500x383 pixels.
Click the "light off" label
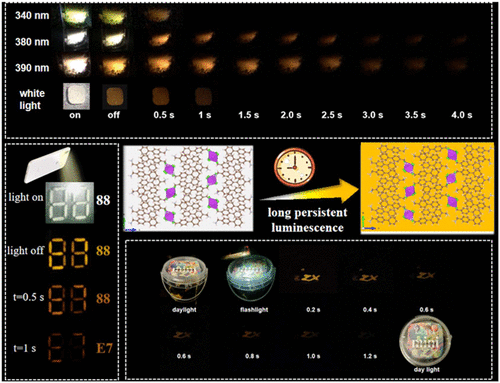point(26,251)
